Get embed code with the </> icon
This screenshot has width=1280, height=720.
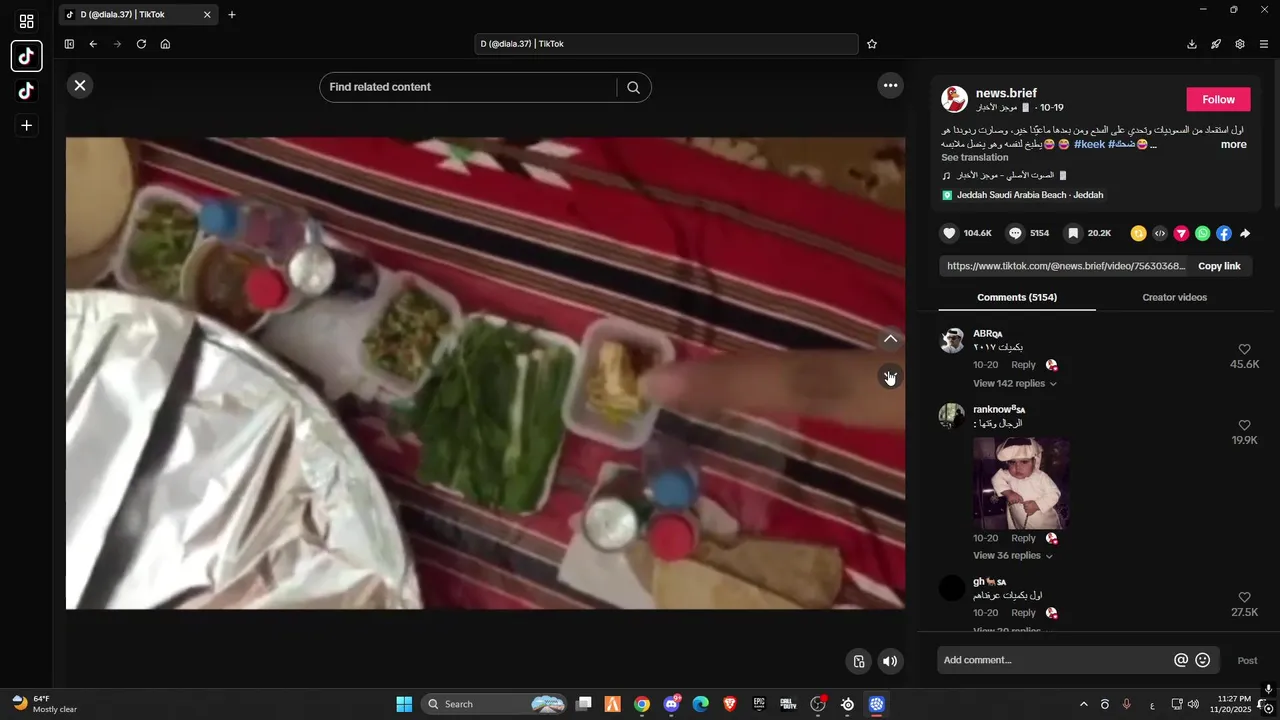click(1160, 233)
